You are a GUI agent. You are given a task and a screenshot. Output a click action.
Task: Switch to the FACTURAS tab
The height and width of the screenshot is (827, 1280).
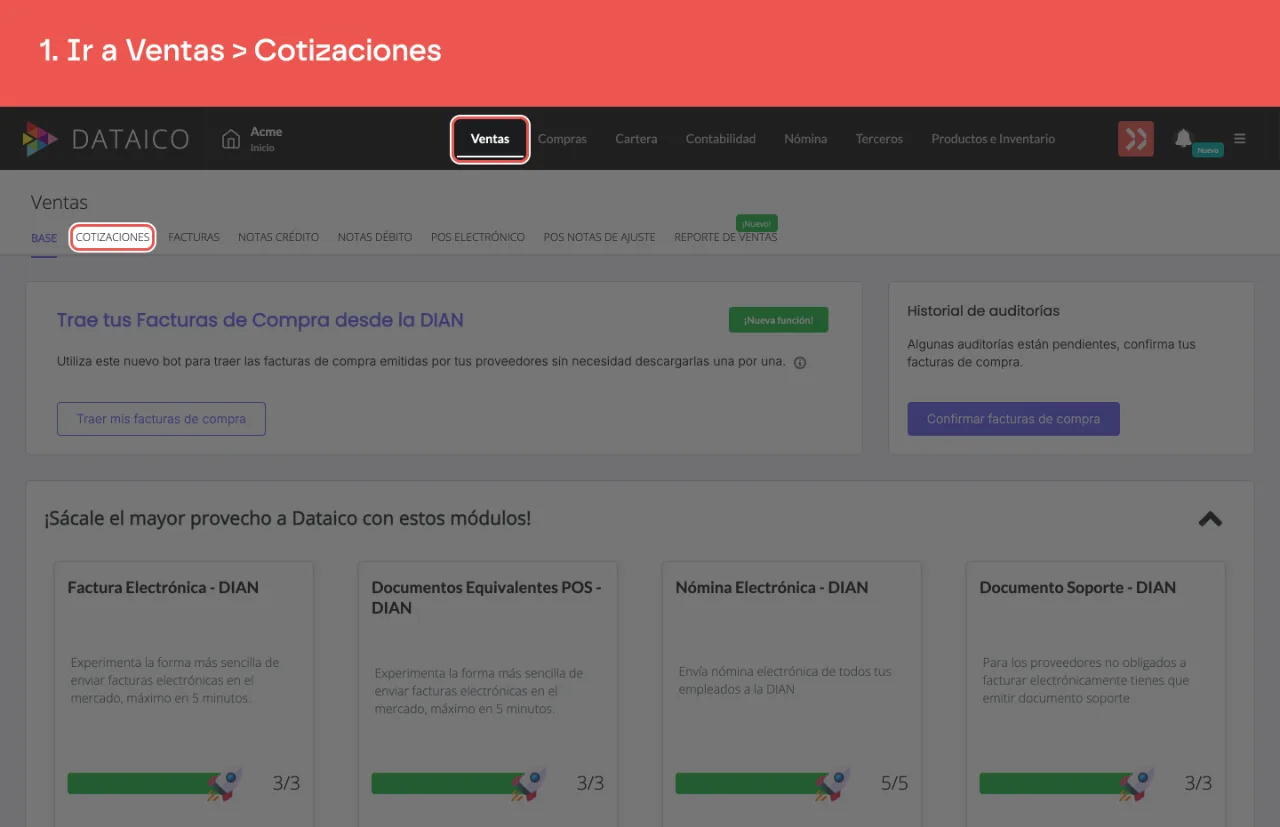click(x=194, y=238)
